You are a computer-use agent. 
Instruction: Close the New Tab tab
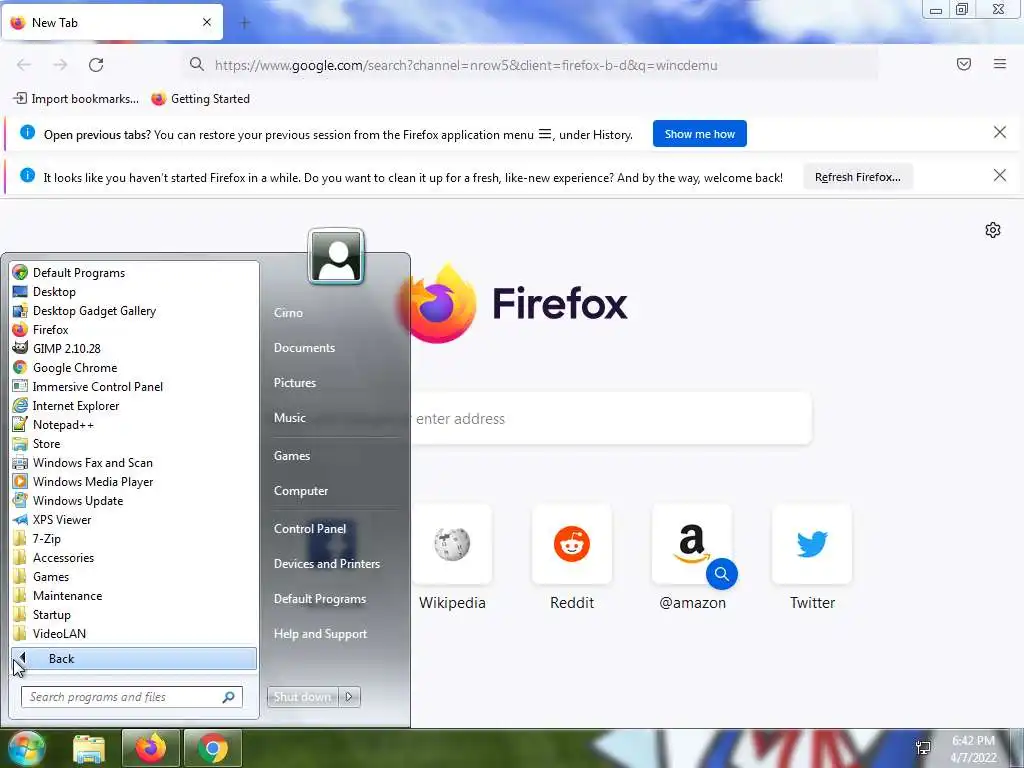[207, 22]
